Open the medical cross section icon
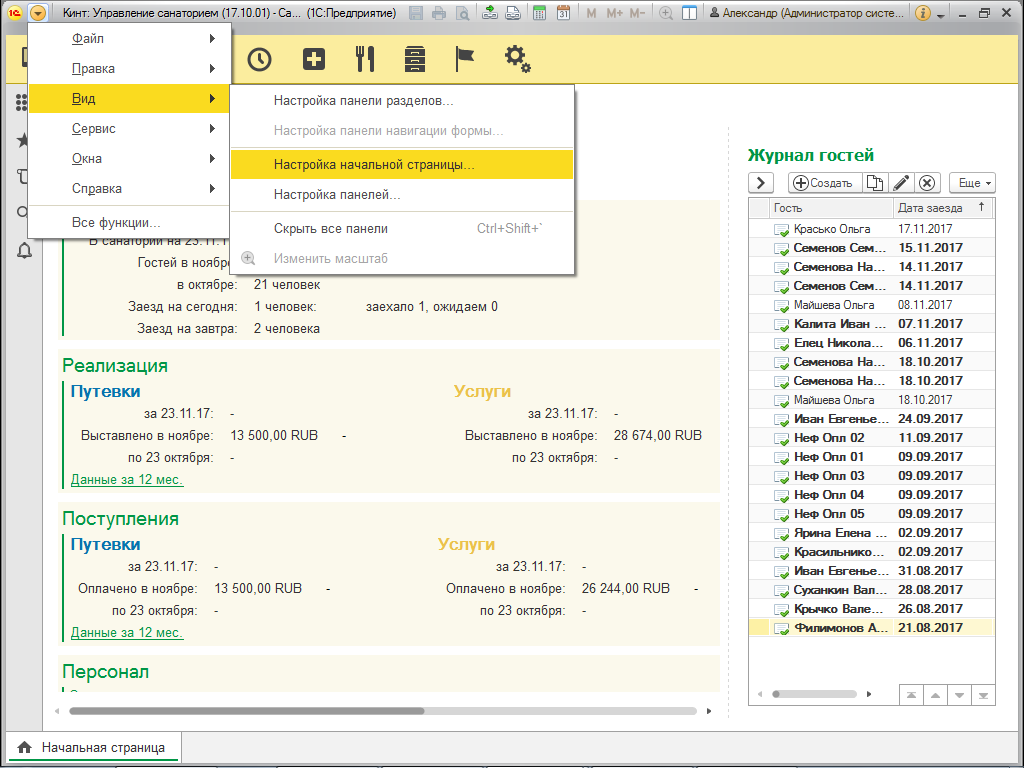 pyautogui.click(x=314, y=59)
